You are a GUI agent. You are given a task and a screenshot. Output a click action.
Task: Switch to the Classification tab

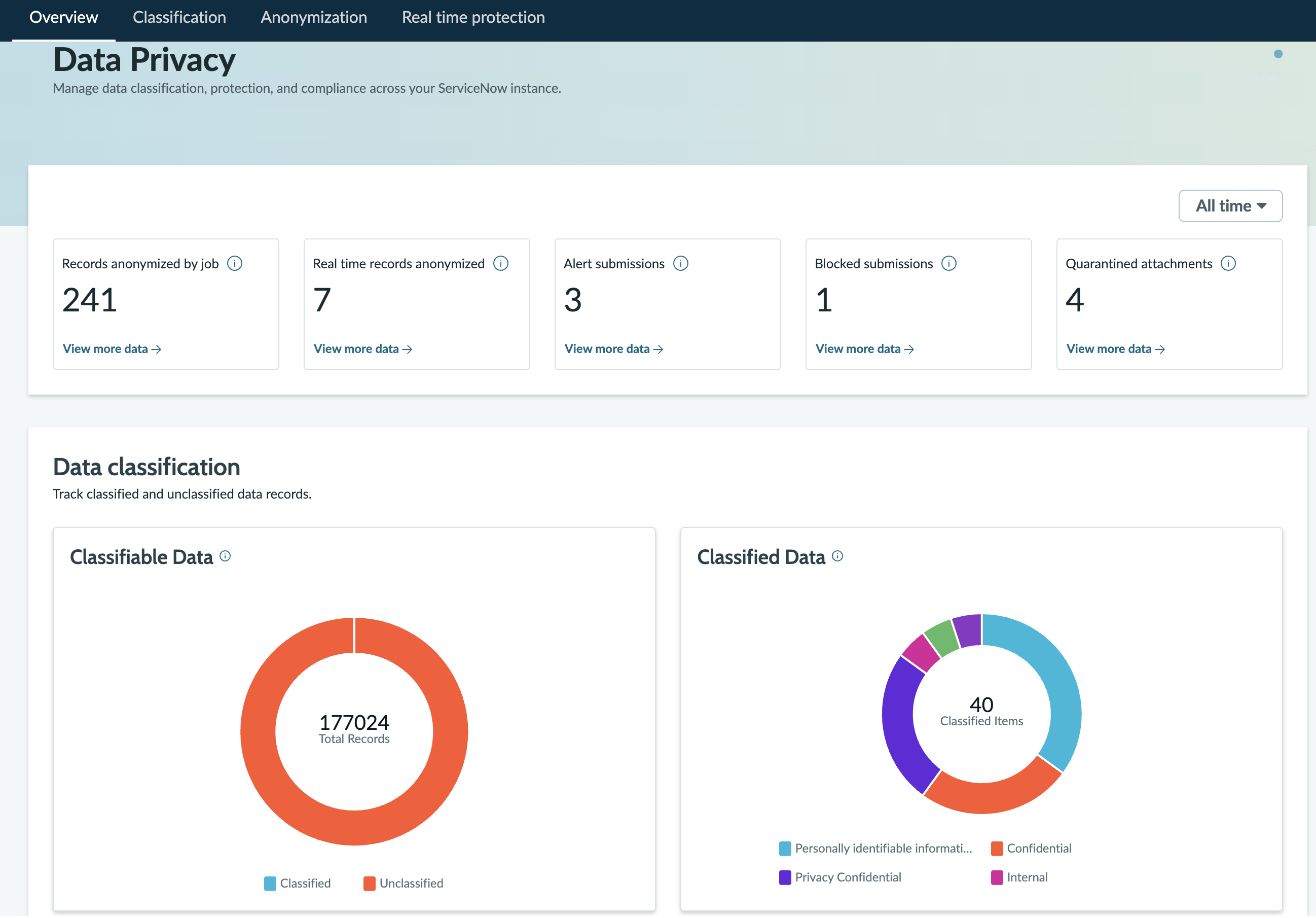coord(179,17)
